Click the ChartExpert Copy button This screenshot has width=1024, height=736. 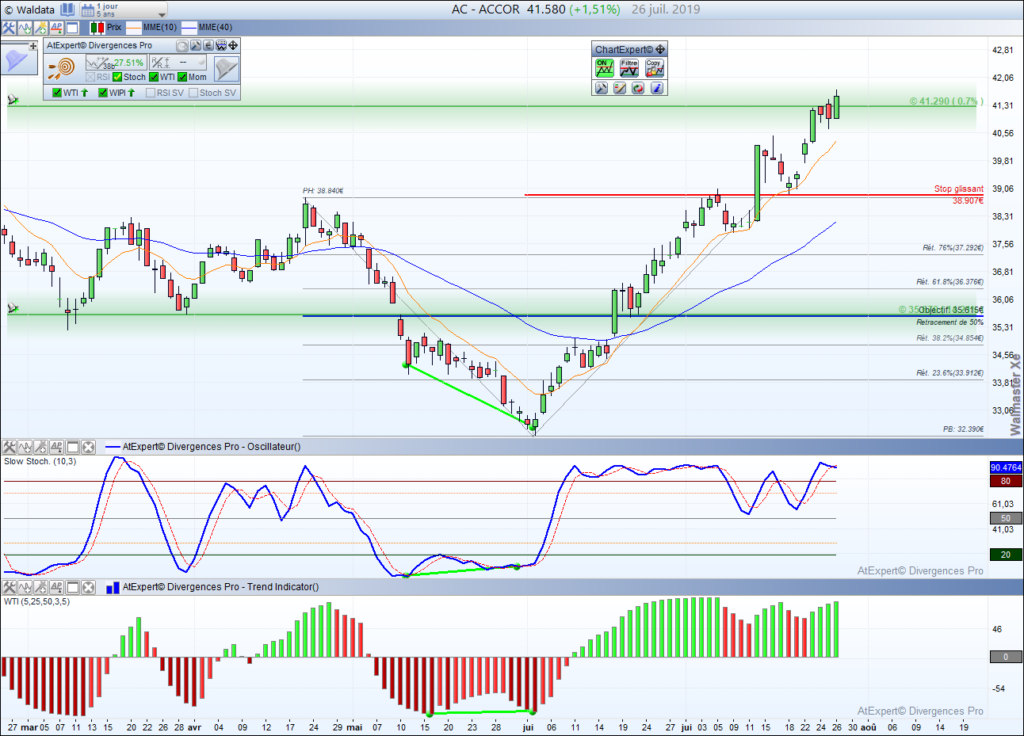(x=654, y=68)
